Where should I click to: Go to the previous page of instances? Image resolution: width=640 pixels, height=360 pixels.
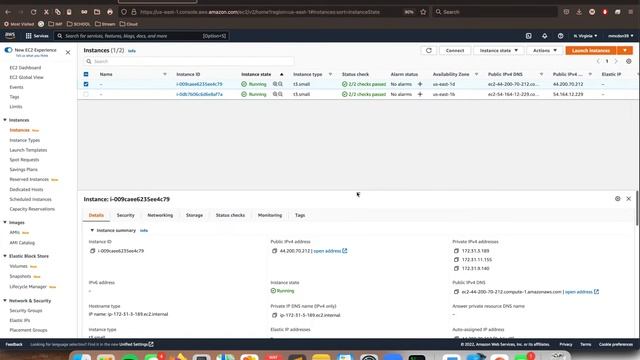pos(598,61)
